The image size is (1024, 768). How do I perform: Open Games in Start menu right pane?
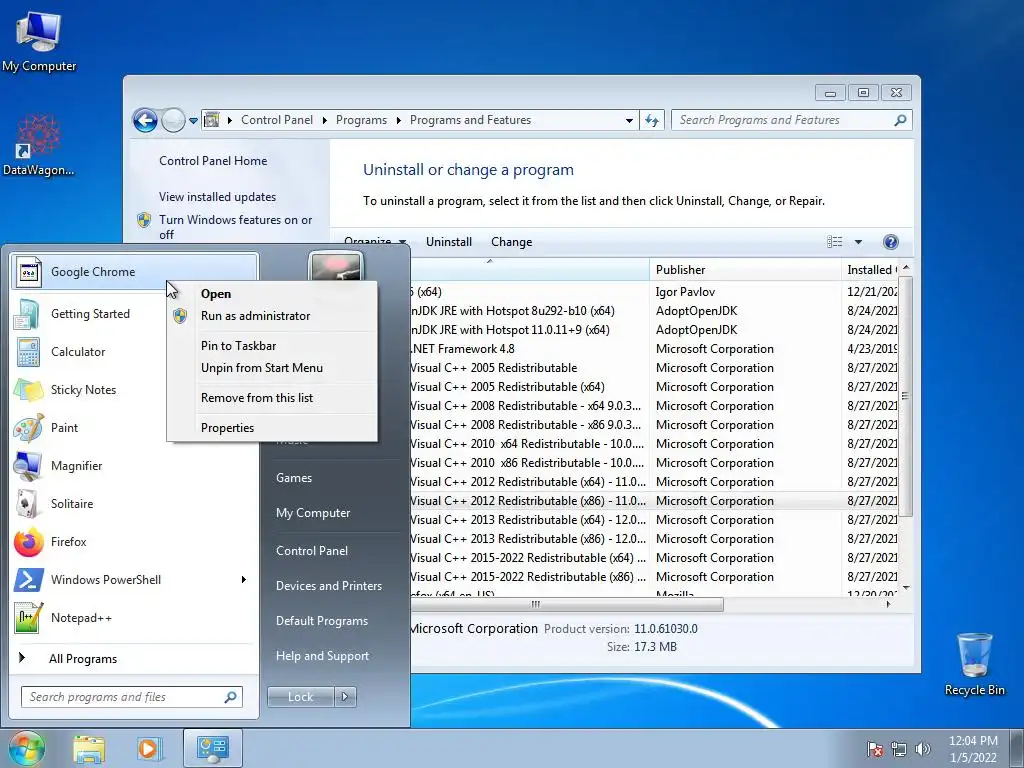[x=294, y=478]
